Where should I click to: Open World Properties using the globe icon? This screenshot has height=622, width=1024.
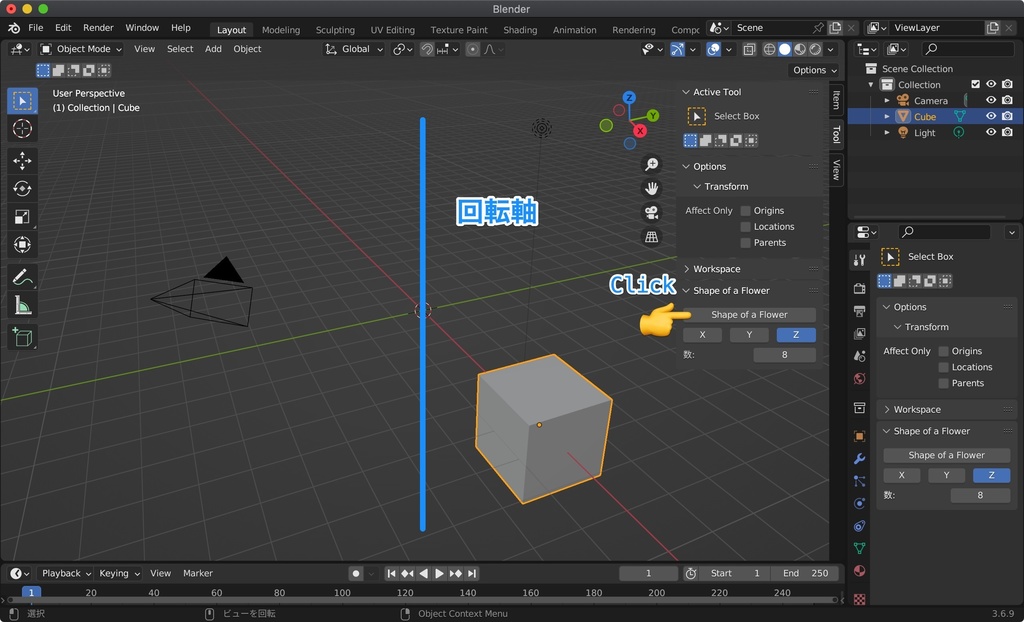point(860,379)
